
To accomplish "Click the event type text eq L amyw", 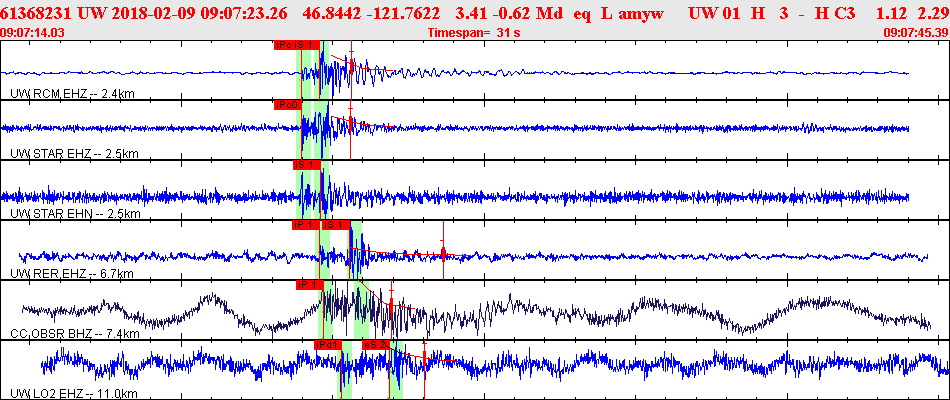I will tap(619, 12).
